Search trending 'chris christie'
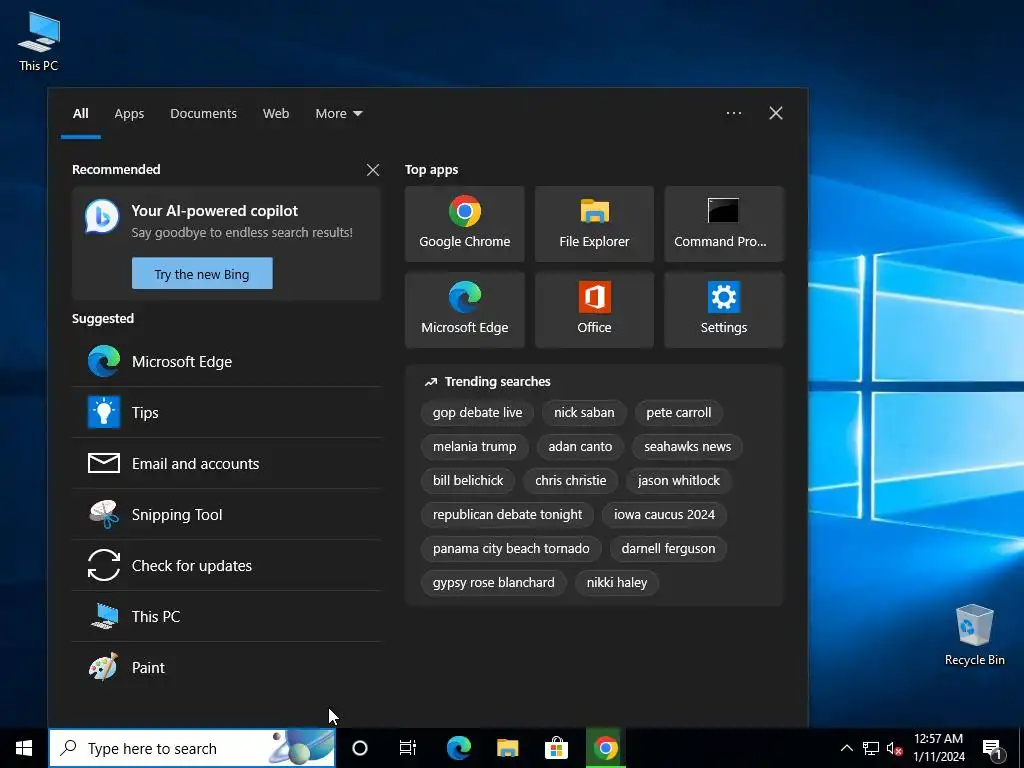Viewport: 1024px width, 768px height. (x=571, y=481)
